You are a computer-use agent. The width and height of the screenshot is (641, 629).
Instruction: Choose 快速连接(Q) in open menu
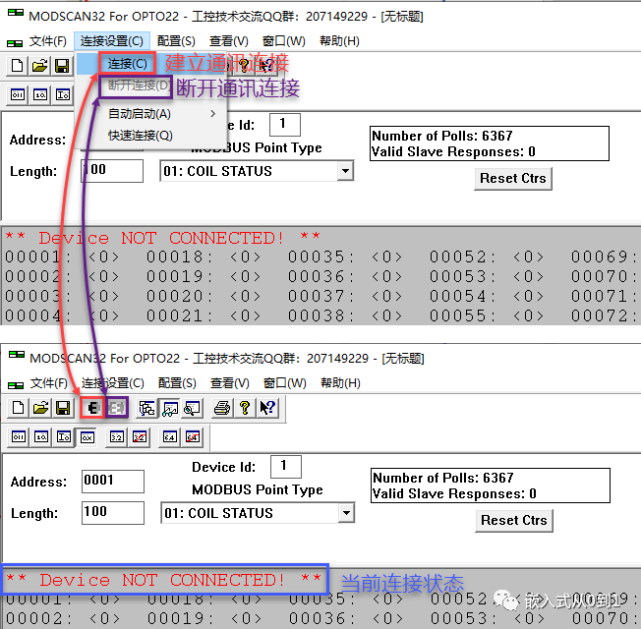coord(140,135)
